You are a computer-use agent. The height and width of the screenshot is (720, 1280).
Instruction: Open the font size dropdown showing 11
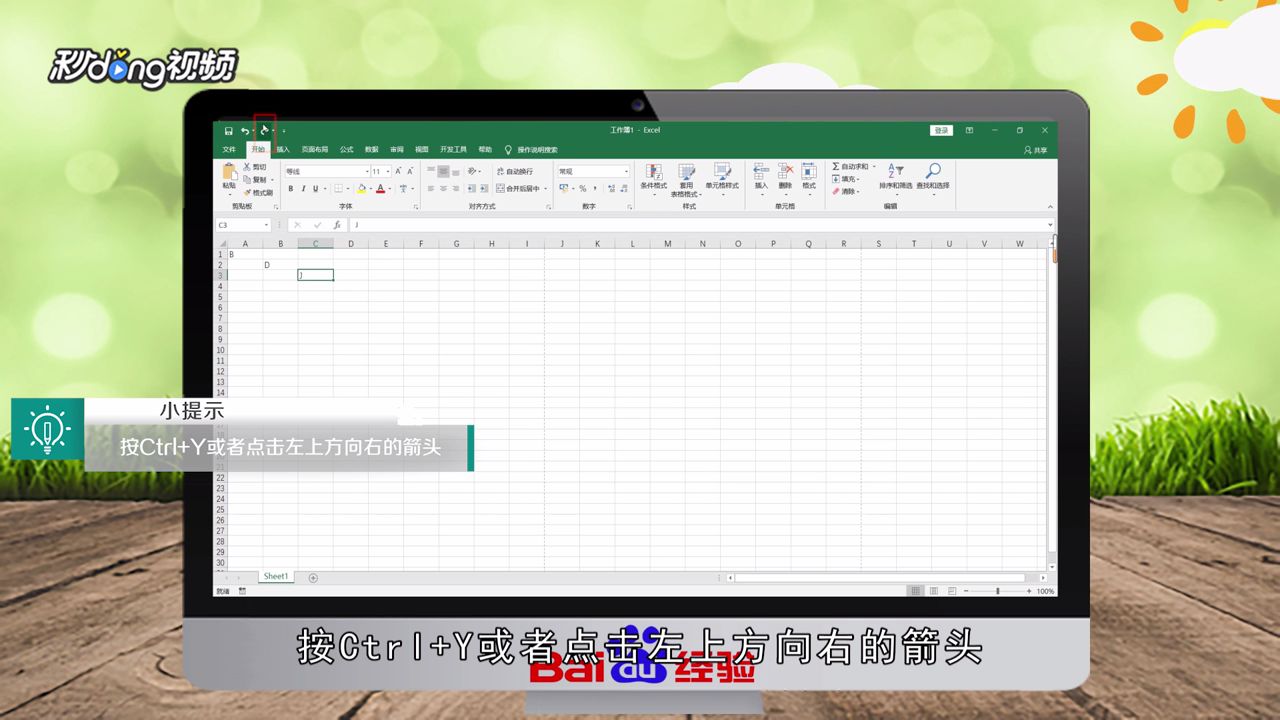388,171
